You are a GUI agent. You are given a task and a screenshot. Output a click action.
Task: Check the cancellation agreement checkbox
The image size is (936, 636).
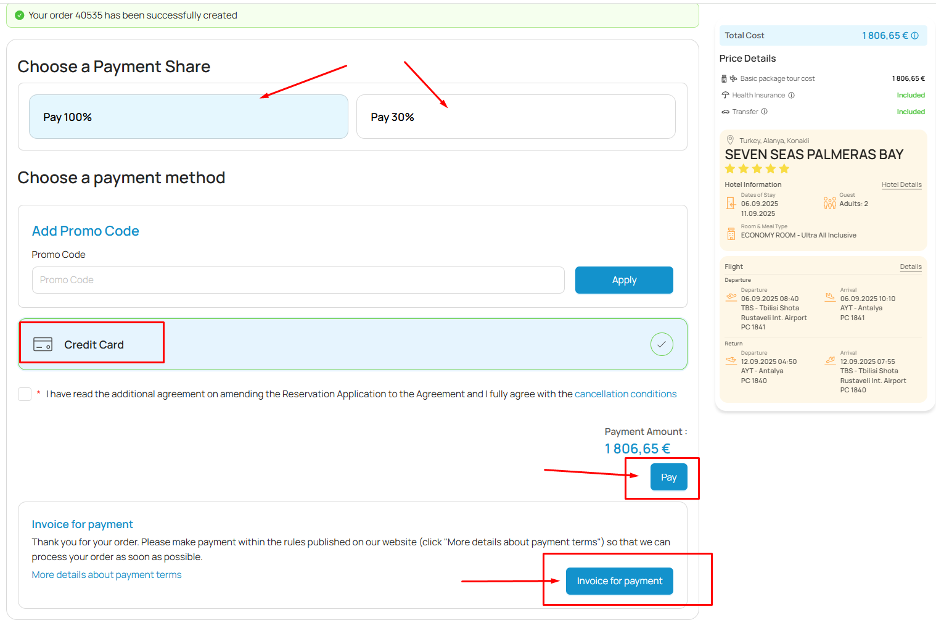[x=24, y=394]
